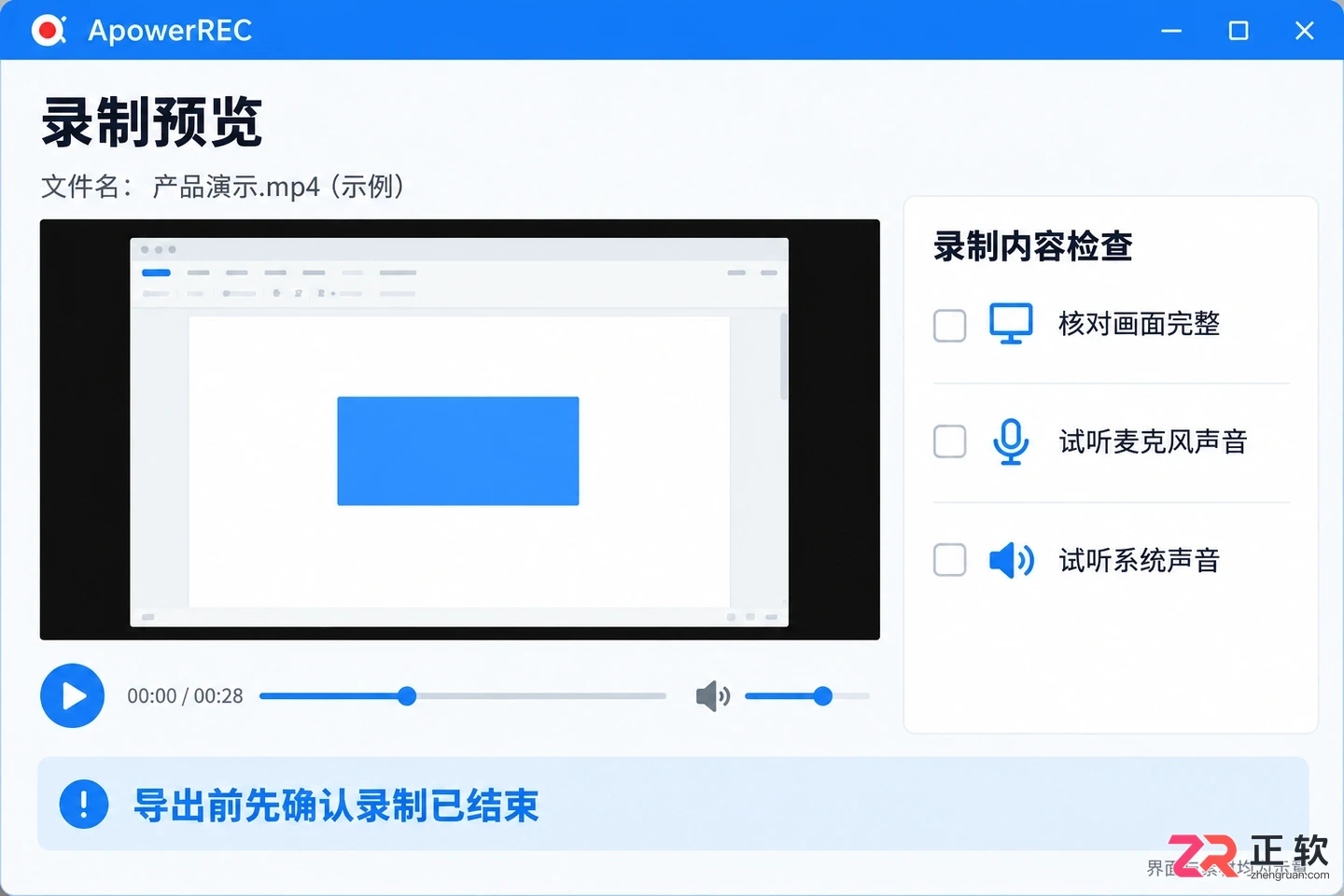Image resolution: width=1344 pixels, height=896 pixels.
Task: Maximize the ApowerREC window
Action: [x=1239, y=31]
